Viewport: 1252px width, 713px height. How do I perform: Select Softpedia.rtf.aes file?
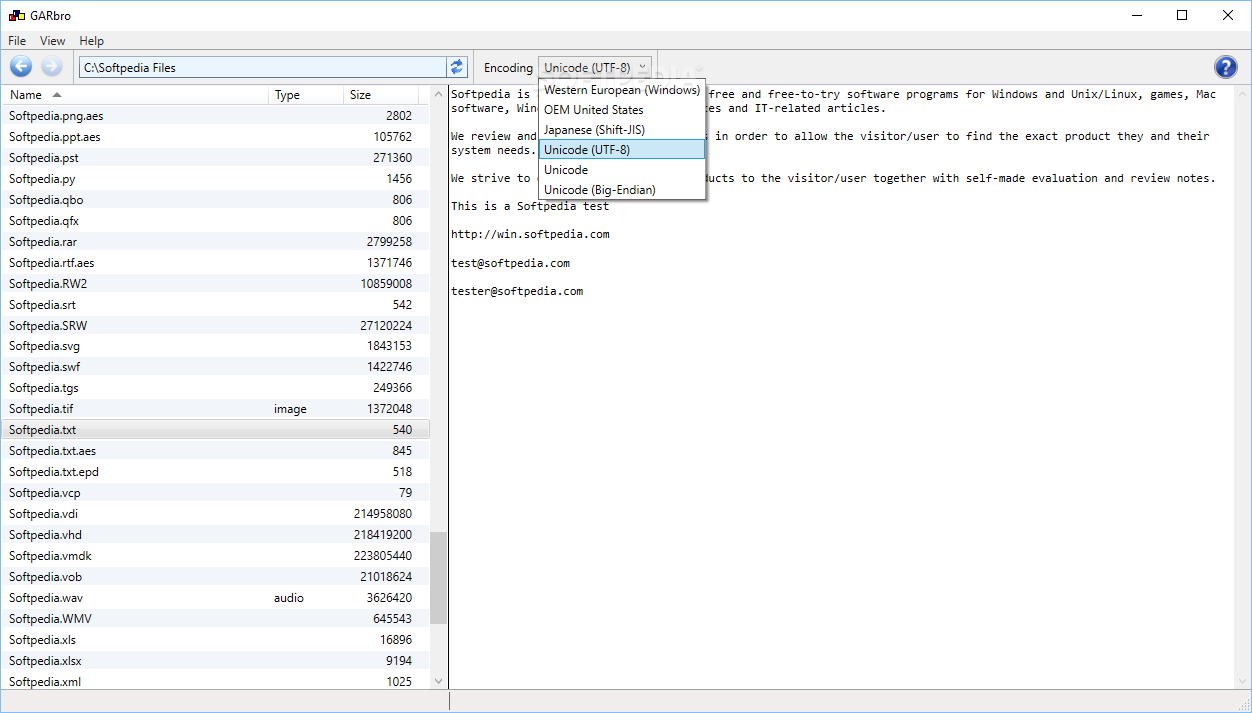coord(215,263)
